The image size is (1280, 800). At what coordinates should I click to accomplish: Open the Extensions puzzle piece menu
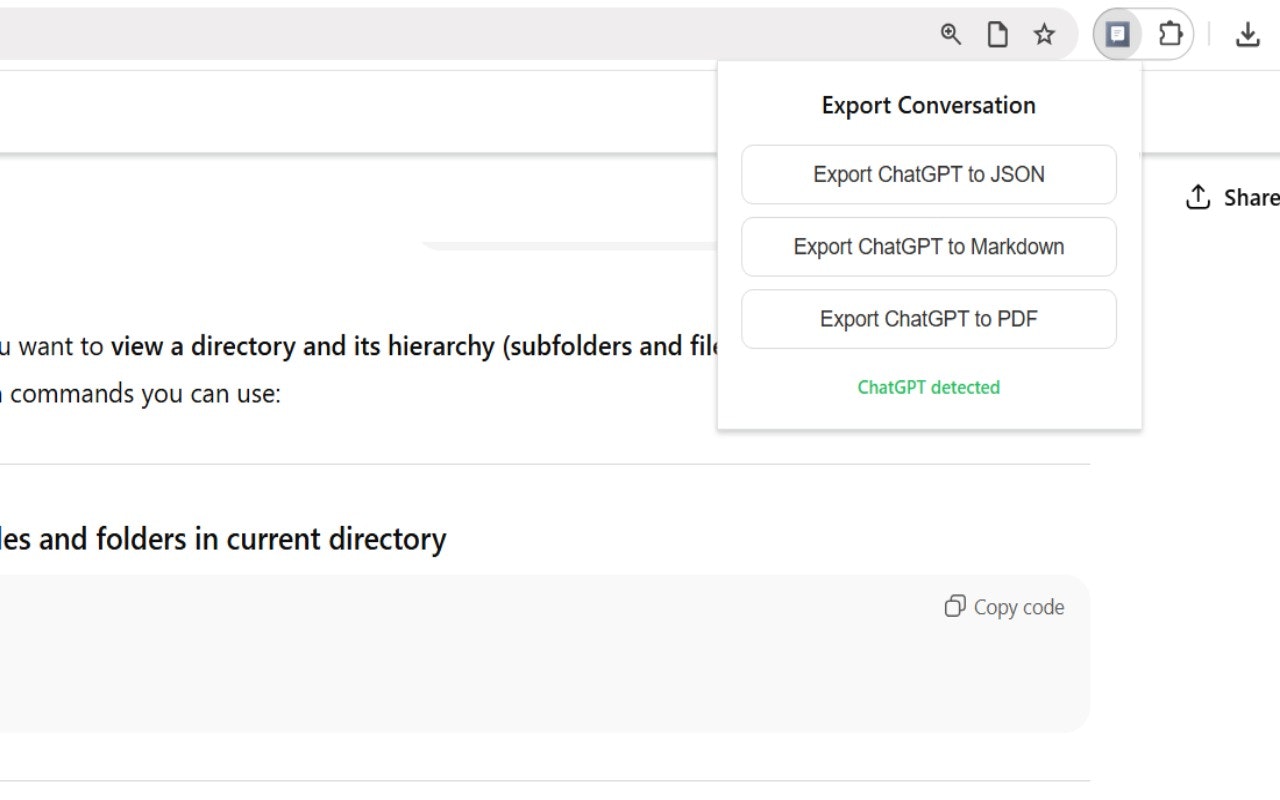1170,35
